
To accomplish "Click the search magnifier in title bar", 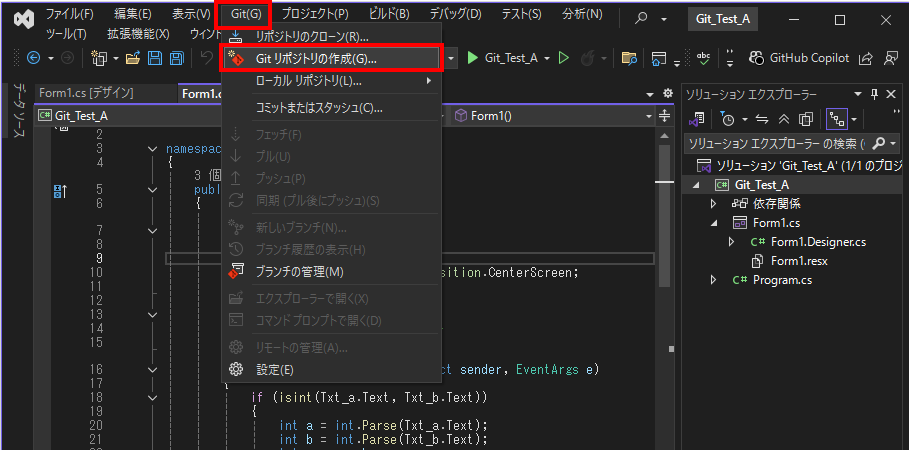I will [641, 19].
